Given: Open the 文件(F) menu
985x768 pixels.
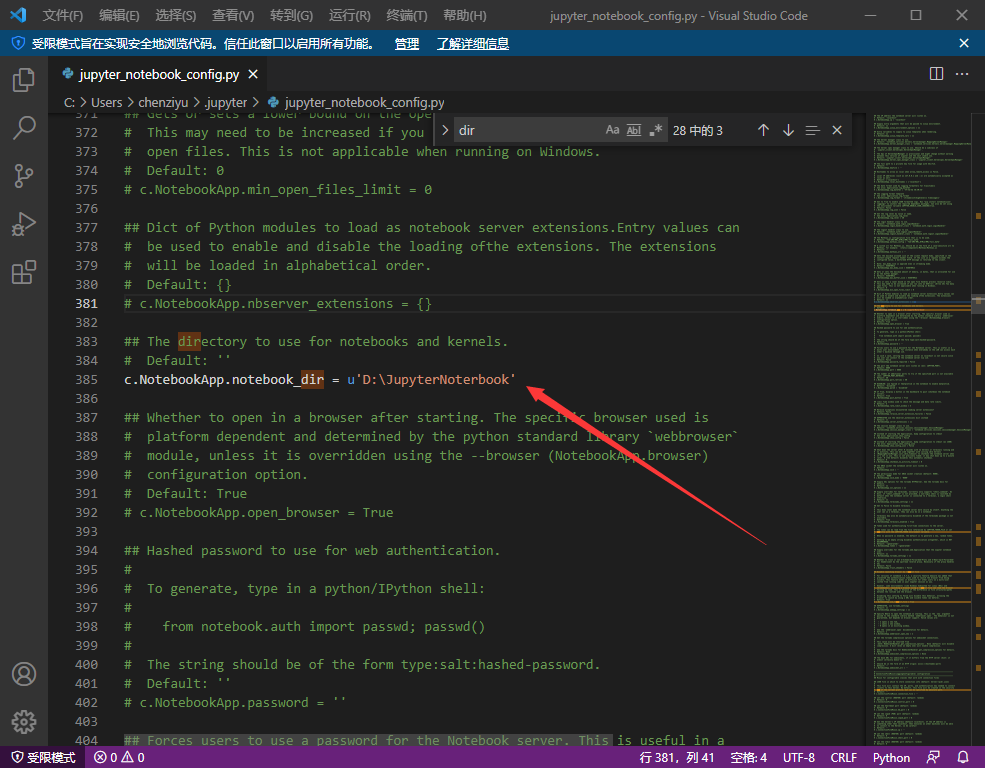Looking at the screenshot, I should 63,15.
